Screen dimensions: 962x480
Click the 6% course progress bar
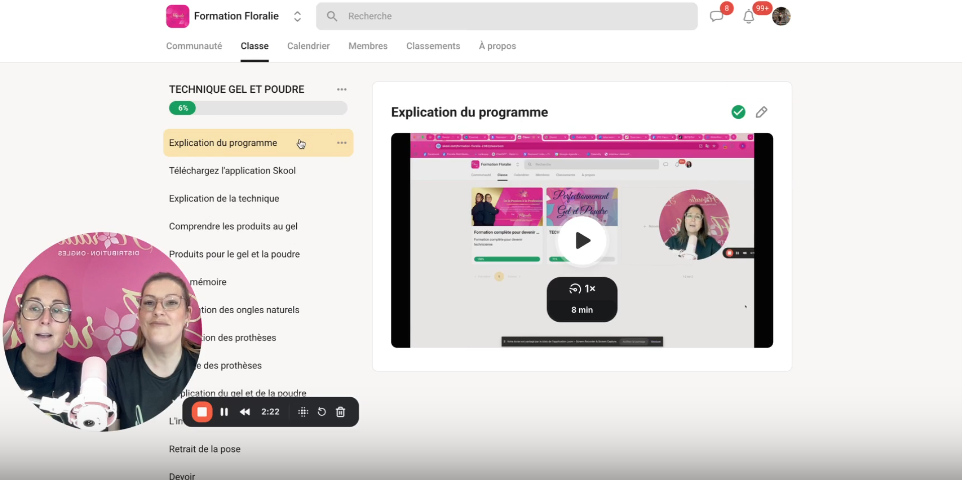click(258, 108)
